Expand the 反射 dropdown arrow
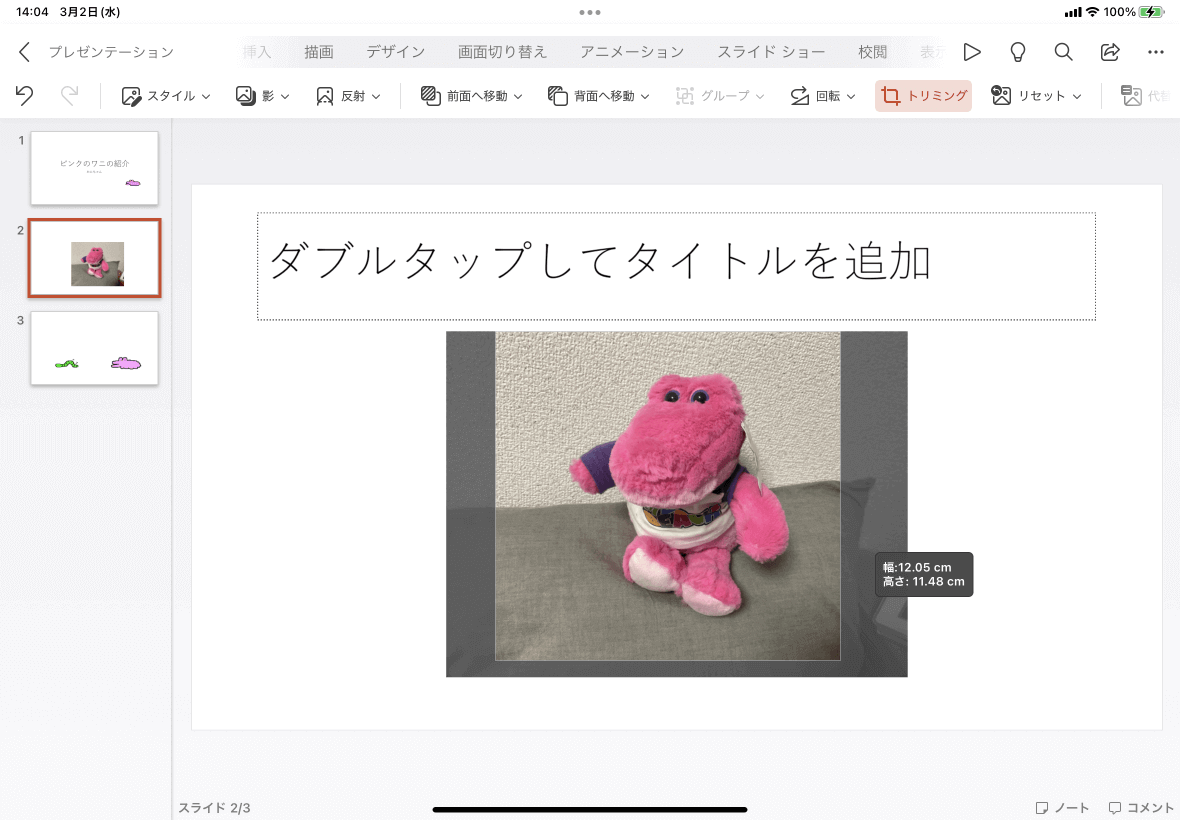1180x820 pixels. click(x=376, y=97)
